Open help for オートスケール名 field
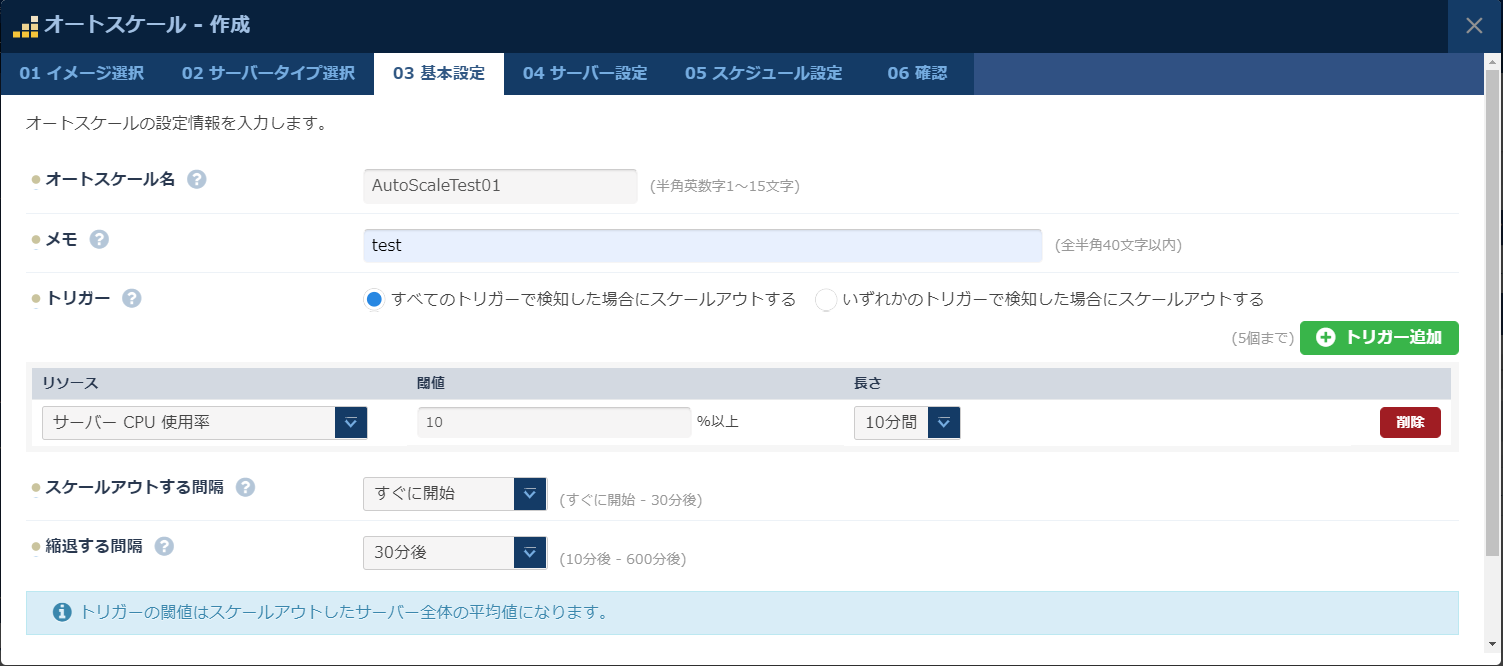The width and height of the screenshot is (1503, 666). point(197,179)
